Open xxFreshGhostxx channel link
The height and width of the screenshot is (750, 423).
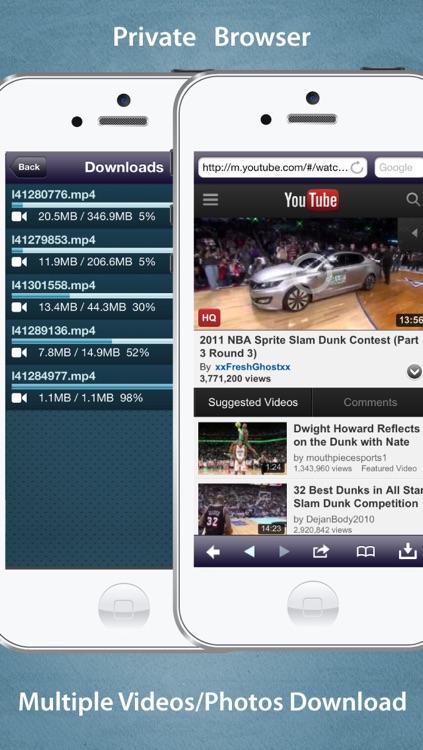[x=252, y=367]
